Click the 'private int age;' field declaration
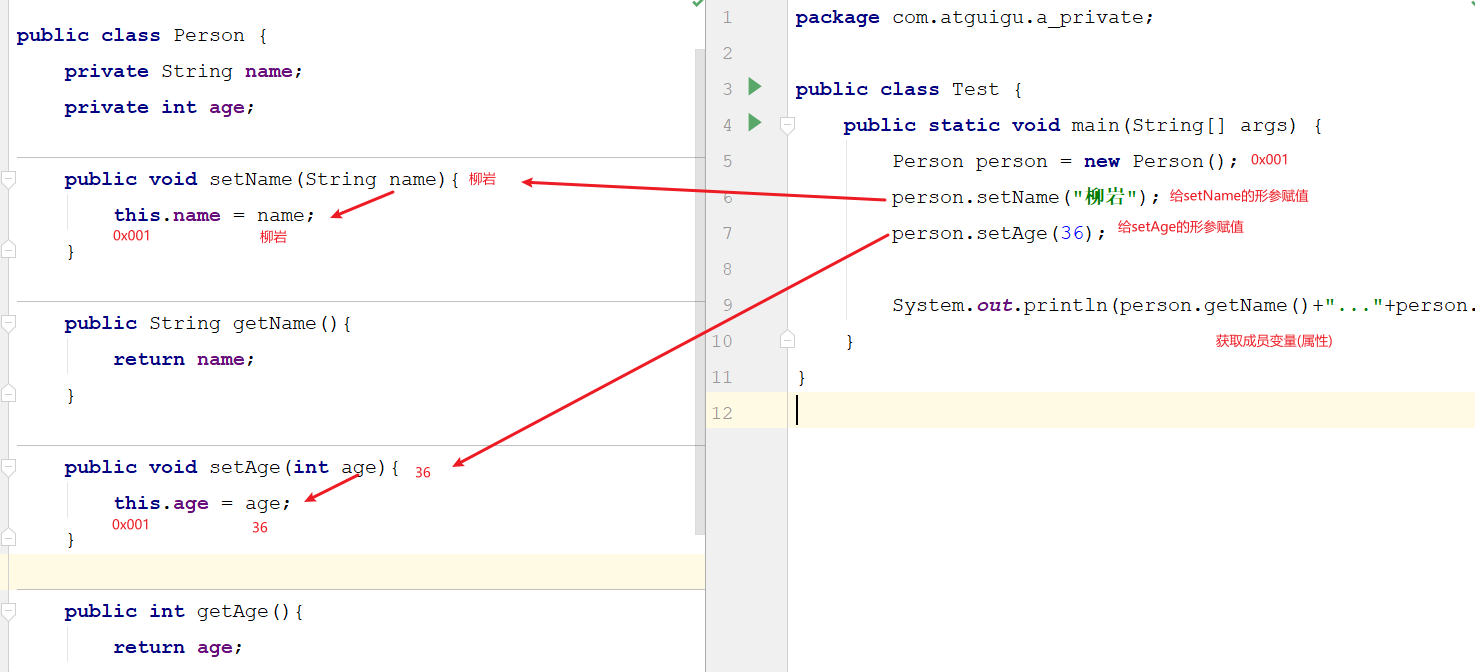The image size is (1475, 672). point(160,107)
